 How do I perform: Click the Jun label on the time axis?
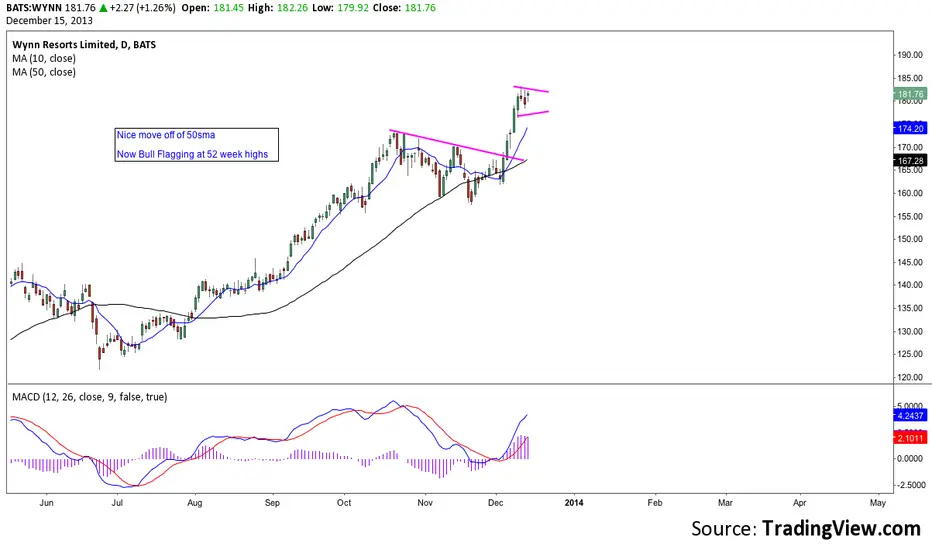click(x=46, y=502)
